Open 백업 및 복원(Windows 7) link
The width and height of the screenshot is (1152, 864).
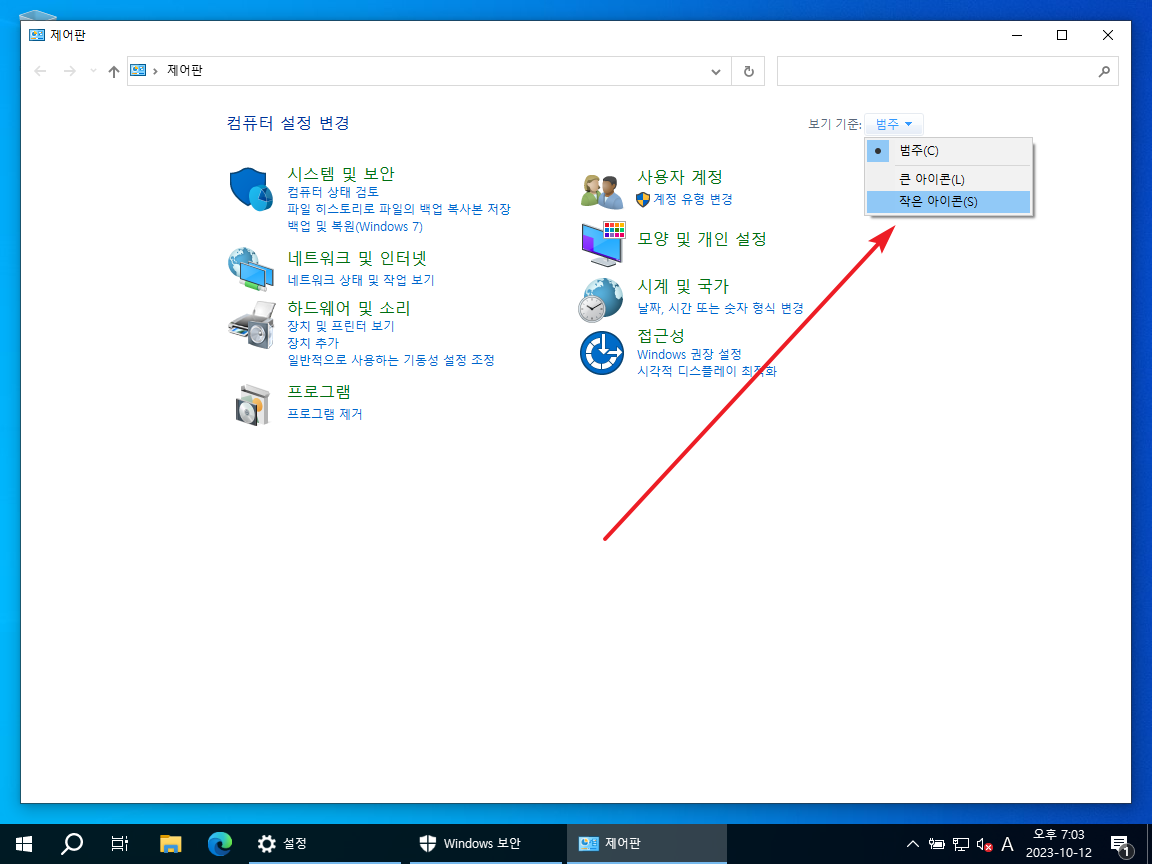click(x=355, y=226)
